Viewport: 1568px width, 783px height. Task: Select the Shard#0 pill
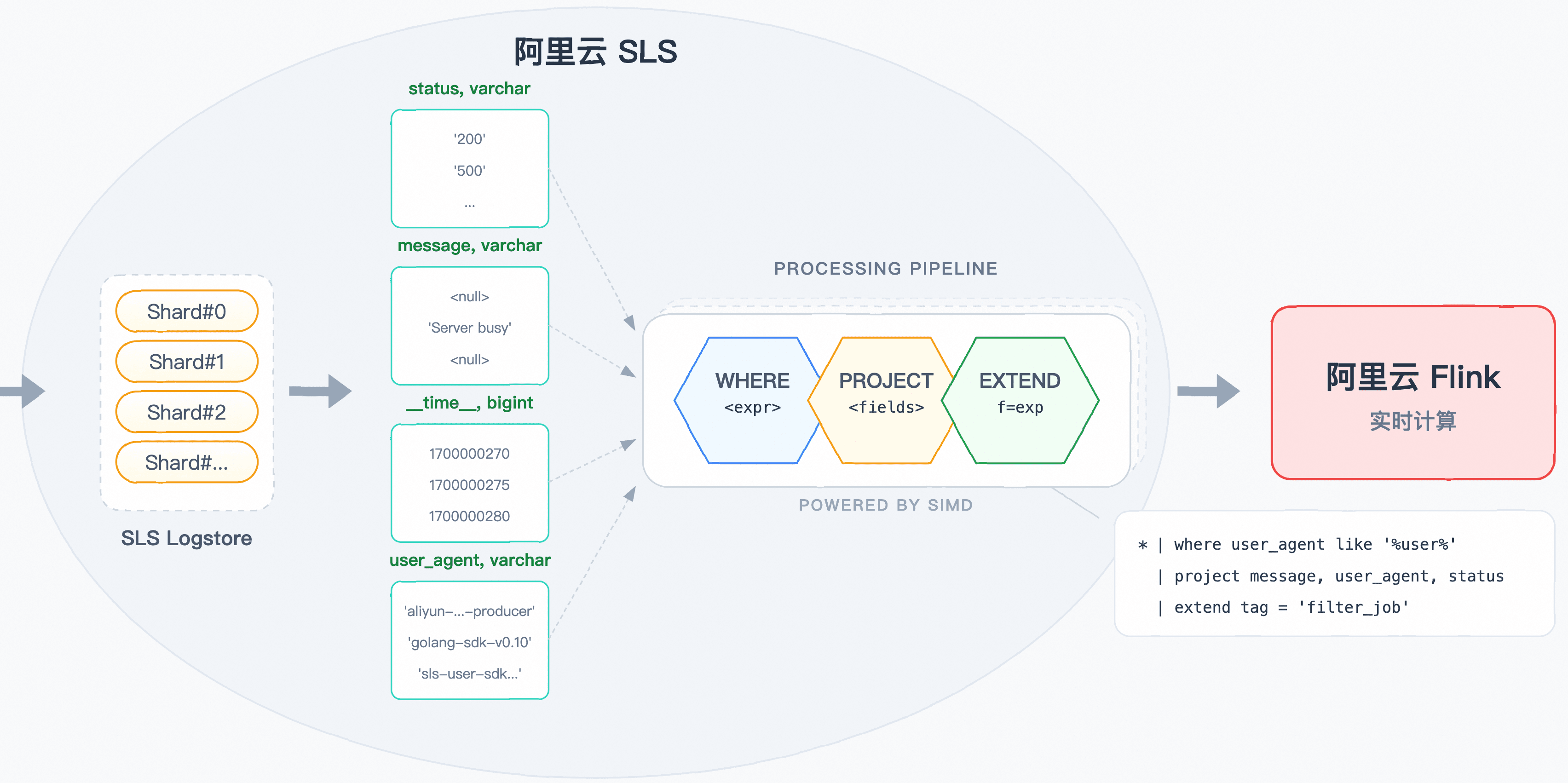point(186,311)
